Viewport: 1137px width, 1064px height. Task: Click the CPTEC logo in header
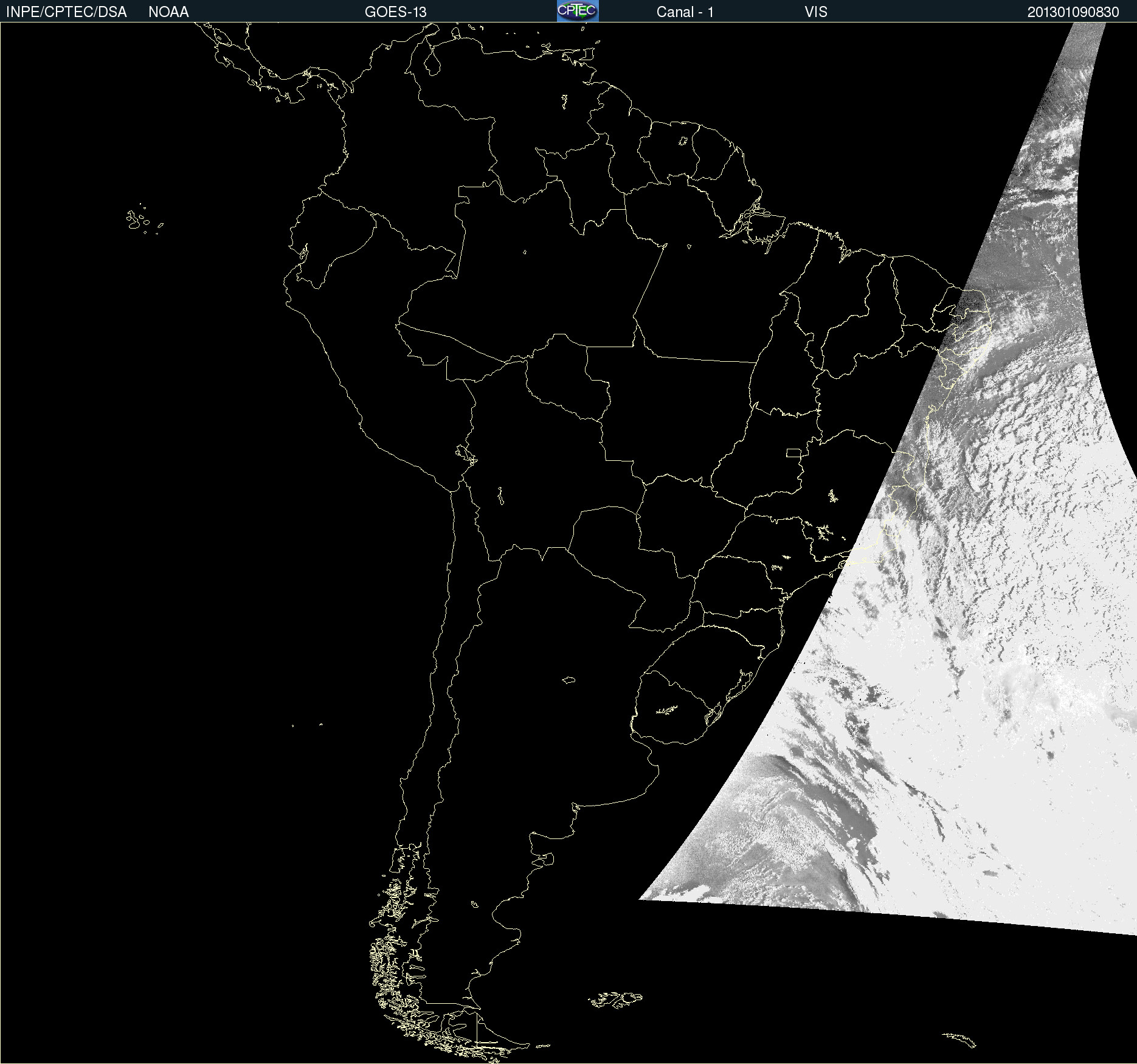[578, 11]
